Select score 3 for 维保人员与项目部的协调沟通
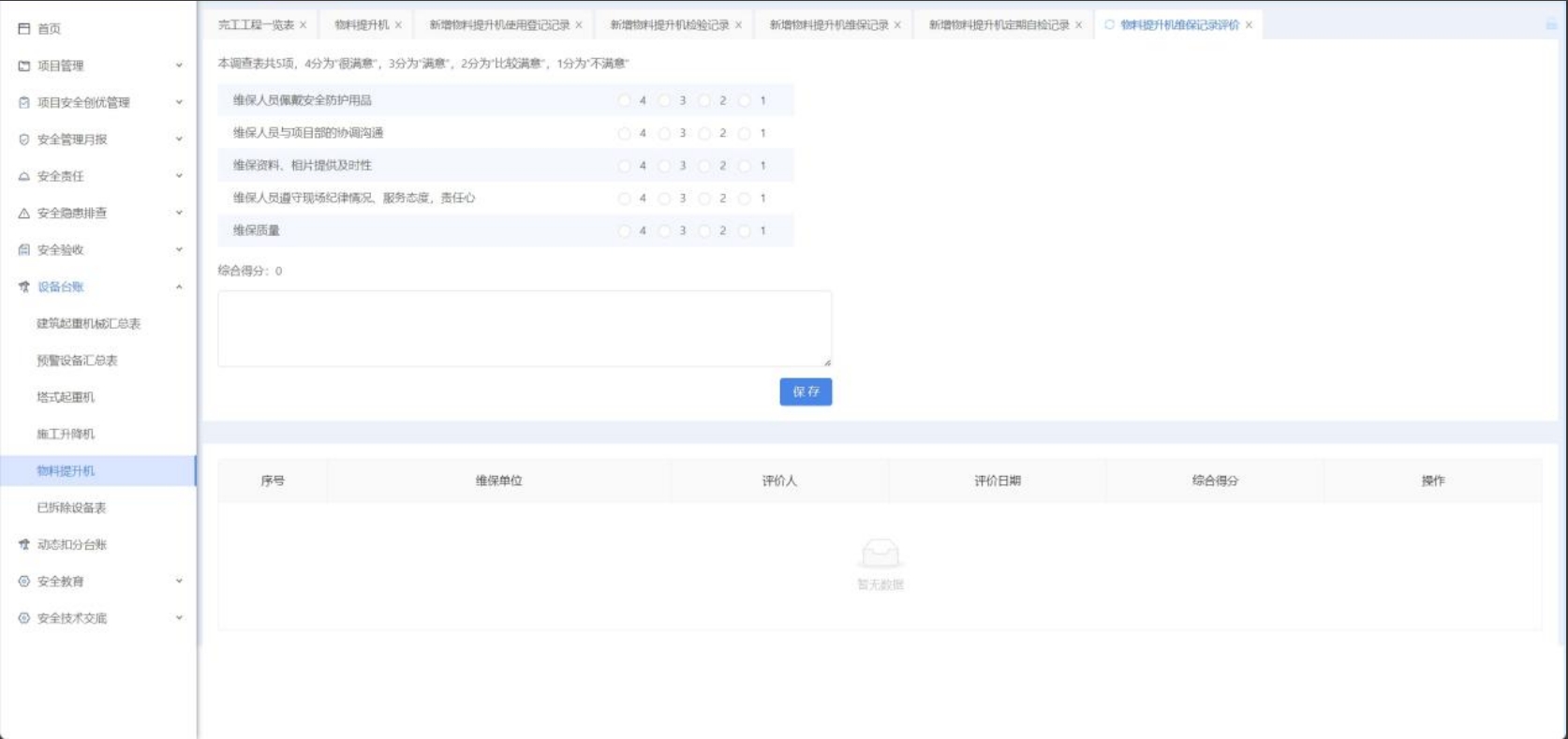 664,133
